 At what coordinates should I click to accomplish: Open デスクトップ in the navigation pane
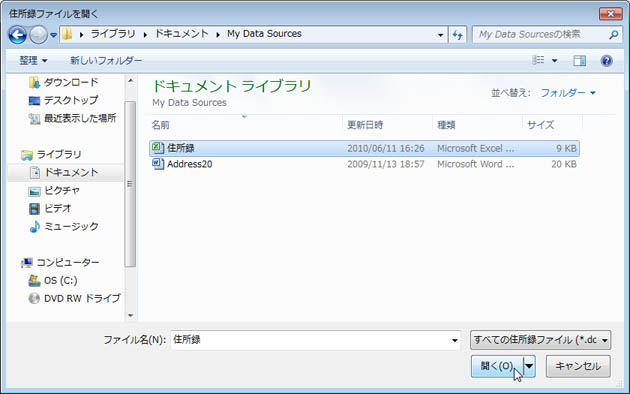click(71, 100)
